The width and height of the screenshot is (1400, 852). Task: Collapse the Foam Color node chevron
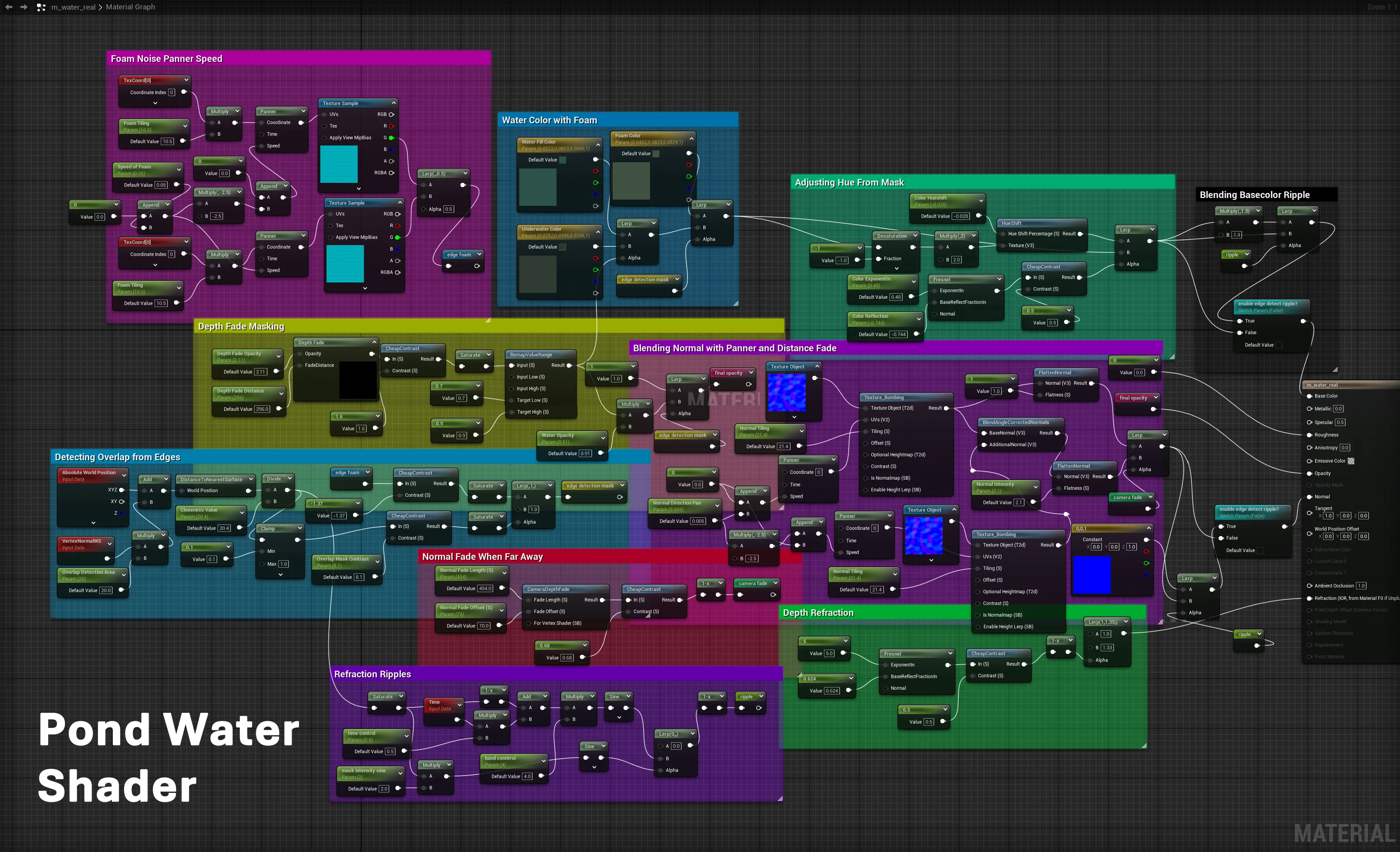tap(692, 138)
